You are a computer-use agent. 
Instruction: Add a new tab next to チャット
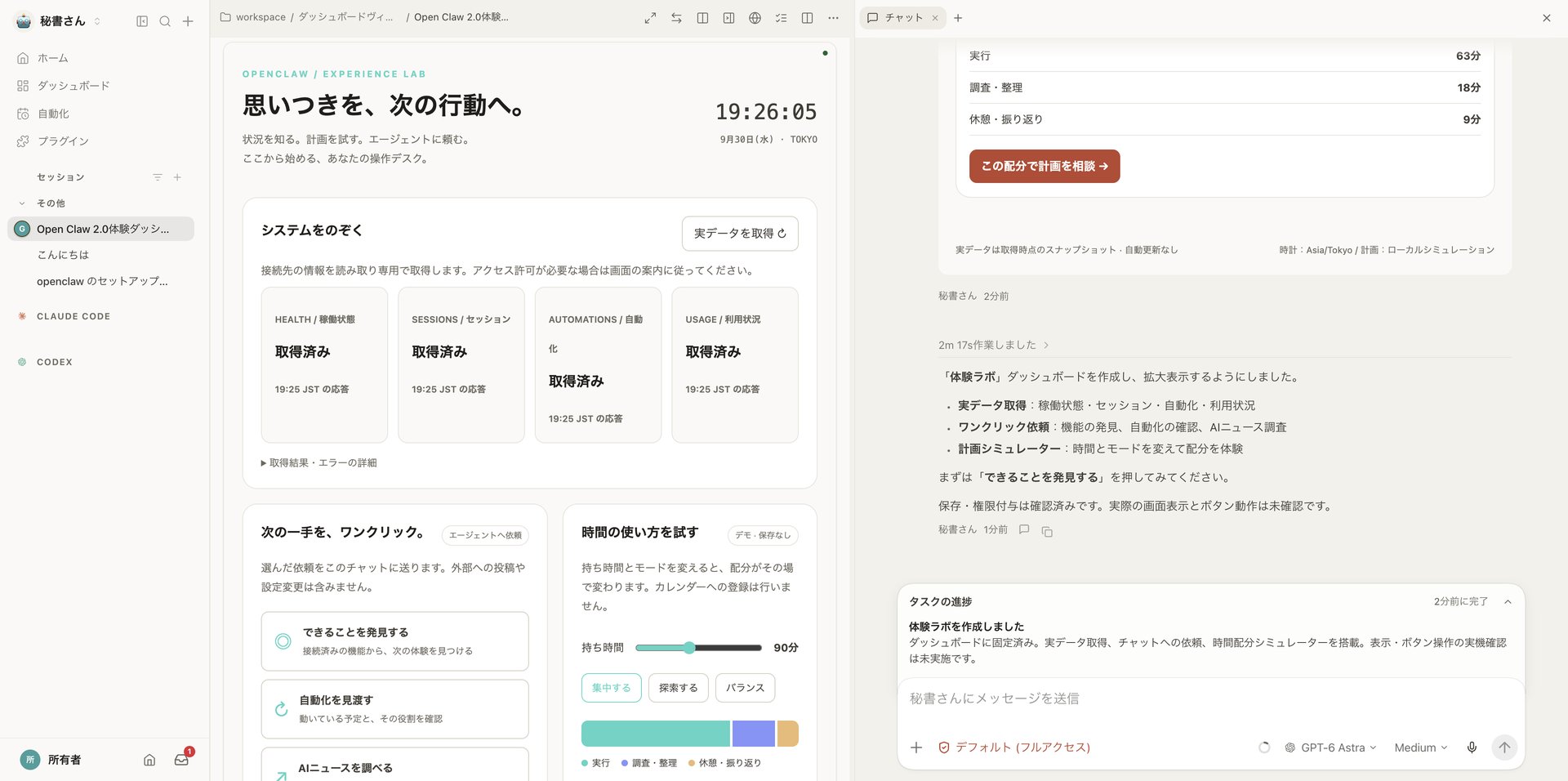tap(958, 18)
